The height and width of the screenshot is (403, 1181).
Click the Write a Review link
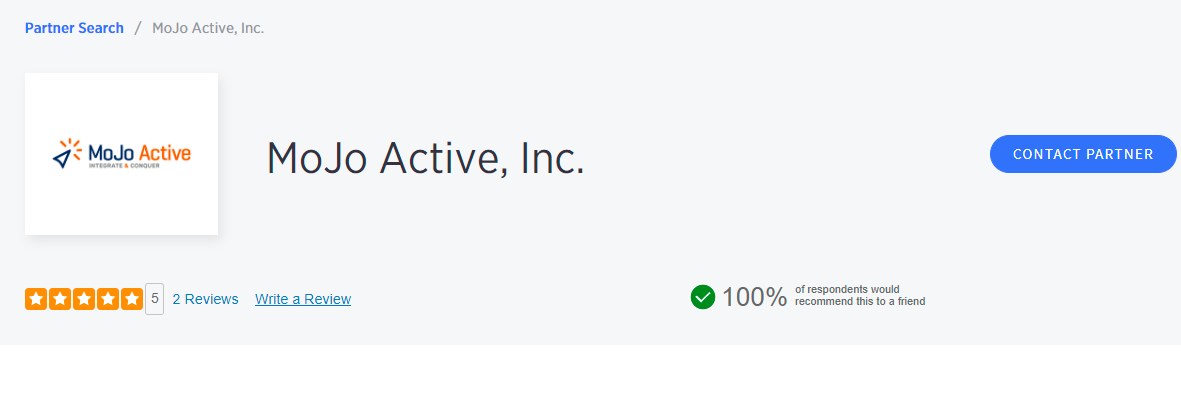303,299
